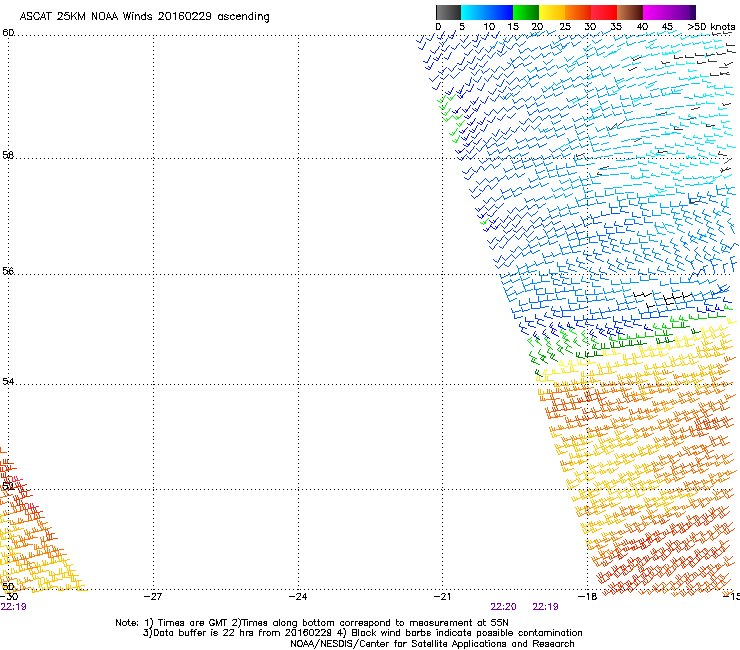
Task: Click the yellow 20-25 knot color segment
Action: [552, 12]
